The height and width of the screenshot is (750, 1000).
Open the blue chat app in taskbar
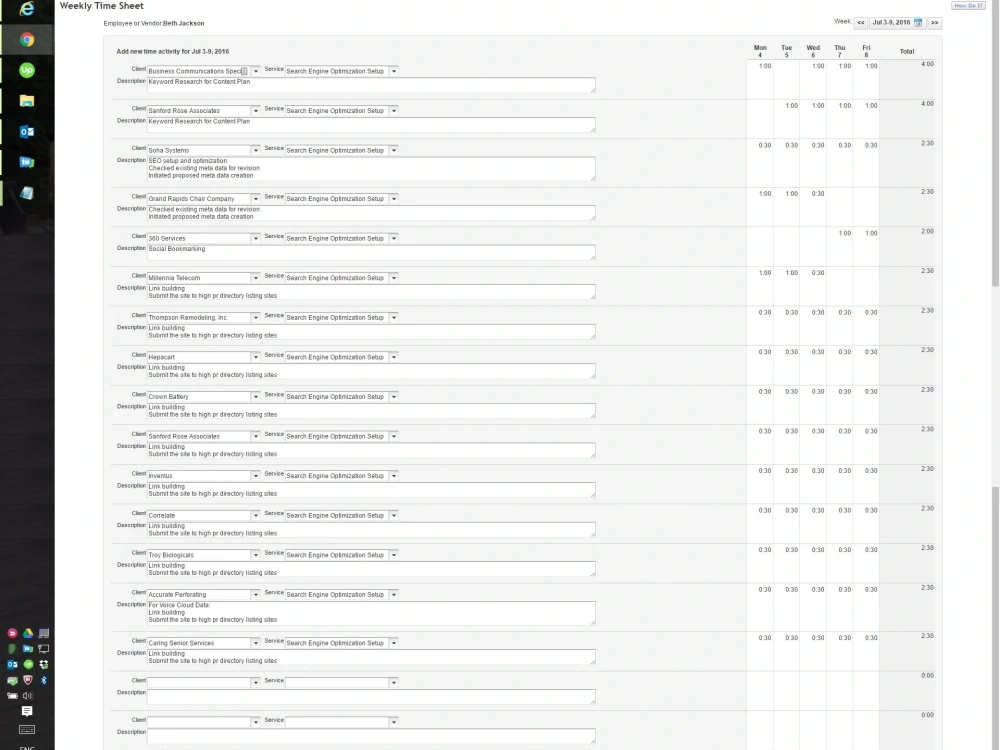click(27, 162)
